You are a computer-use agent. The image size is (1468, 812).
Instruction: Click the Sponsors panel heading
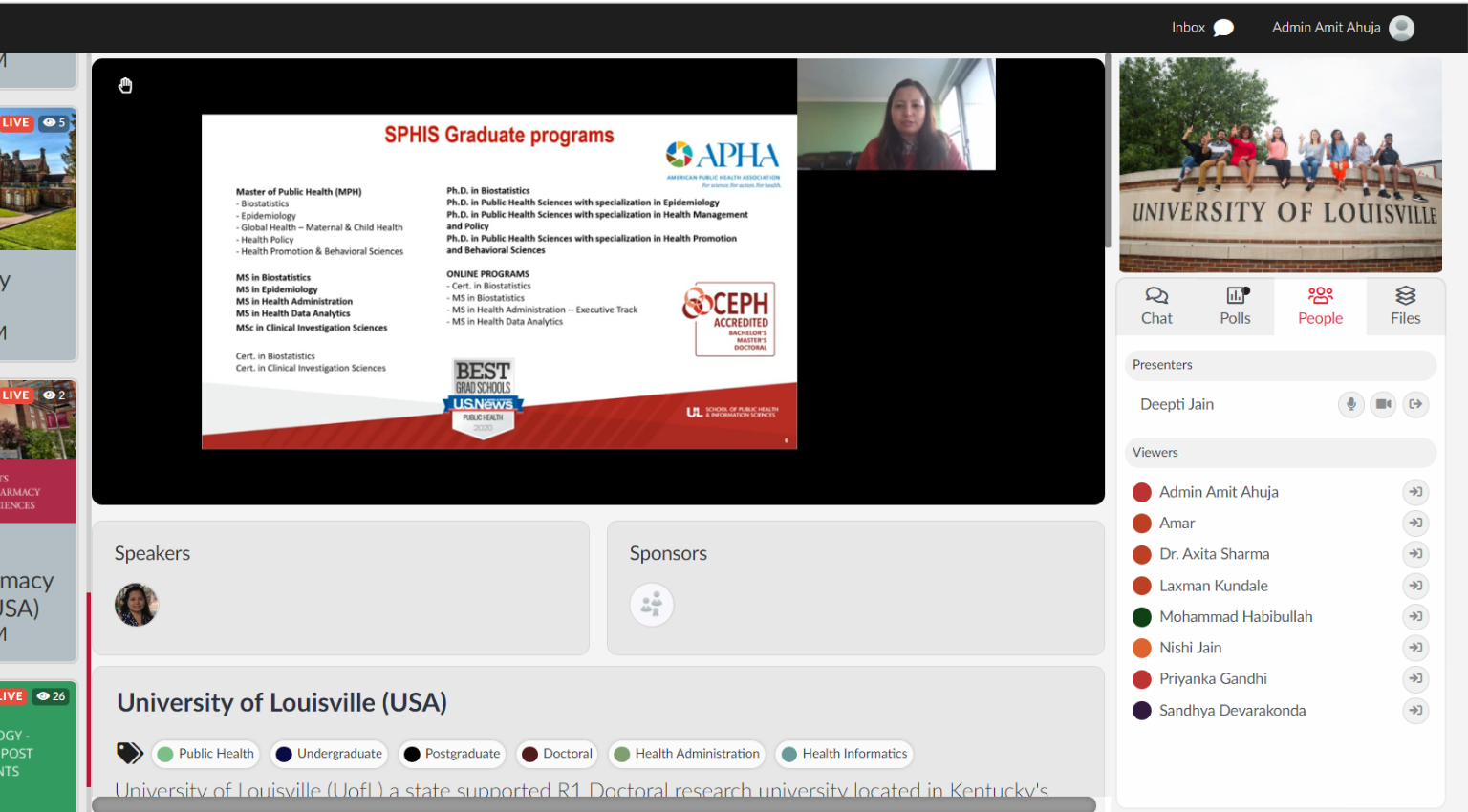tap(668, 553)
